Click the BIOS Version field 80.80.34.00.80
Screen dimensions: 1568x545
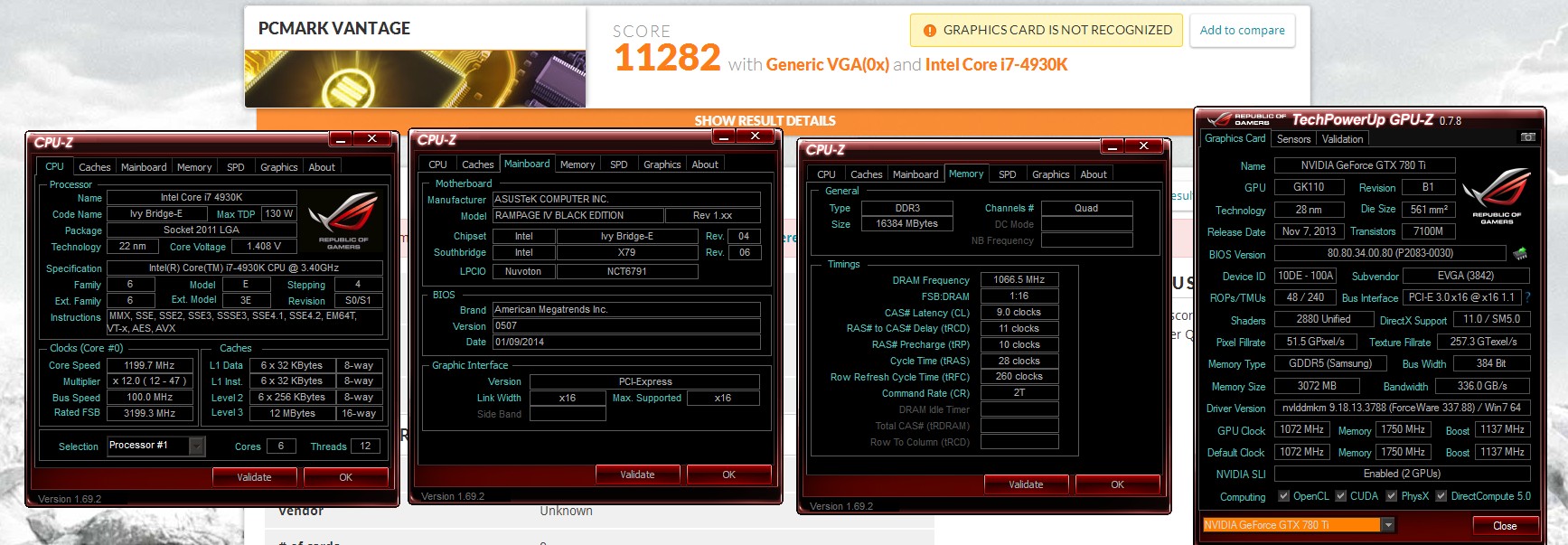pos(1390,254)
